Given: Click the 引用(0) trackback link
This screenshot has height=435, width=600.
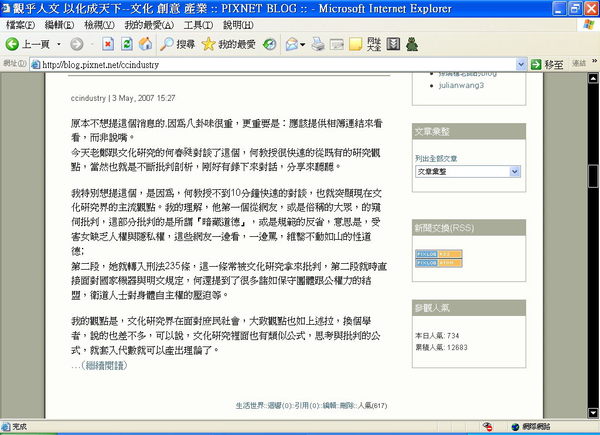Looking at the screenshot, I should tap(307, 406).
